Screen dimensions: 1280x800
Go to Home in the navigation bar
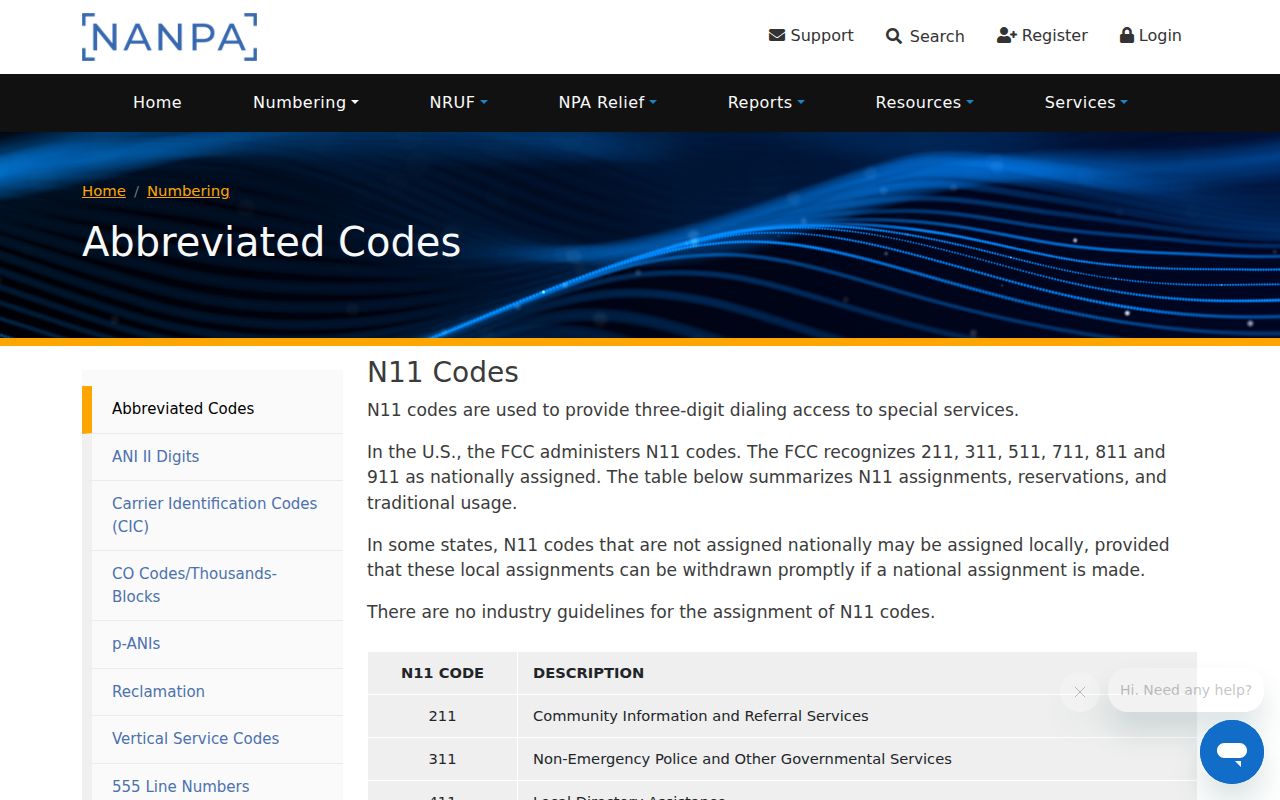157,102
